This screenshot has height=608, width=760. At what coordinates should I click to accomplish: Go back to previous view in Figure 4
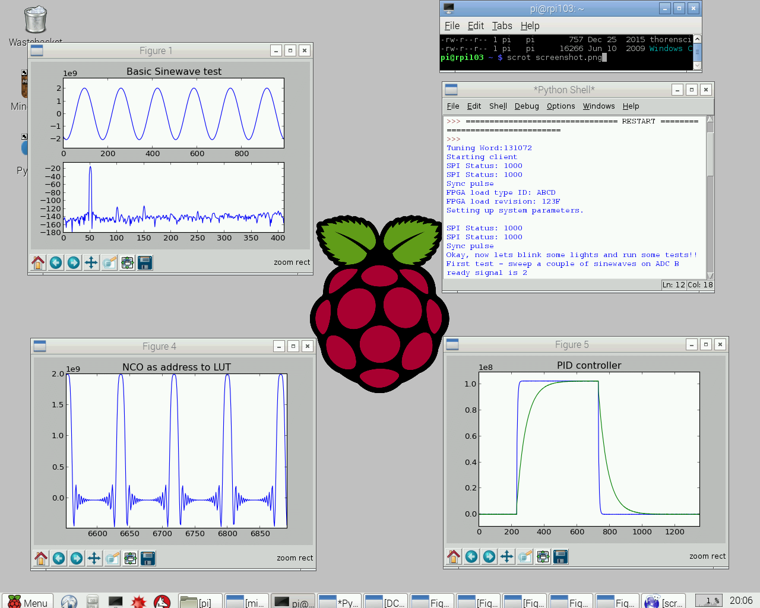[59, 558]
